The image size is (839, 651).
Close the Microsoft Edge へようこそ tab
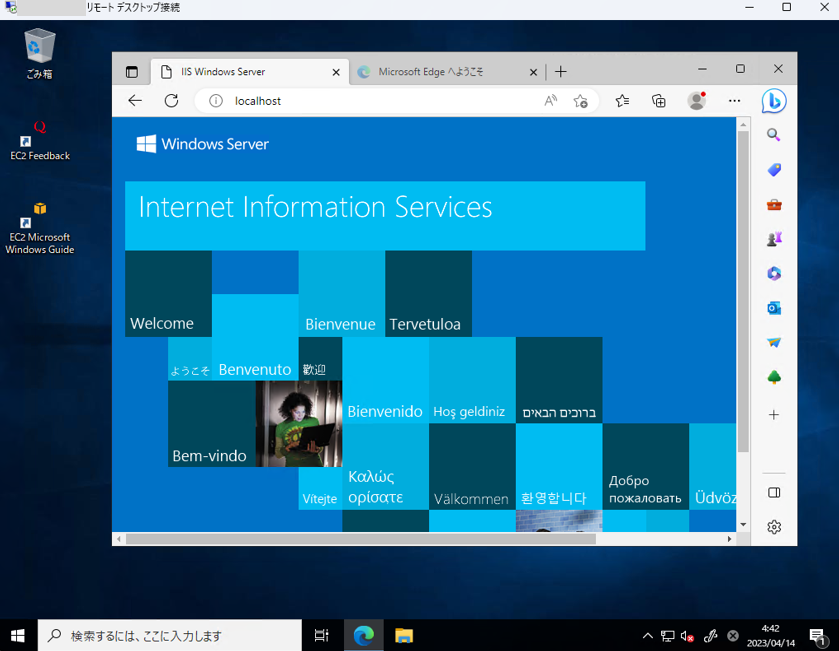[x=533, y=72]
